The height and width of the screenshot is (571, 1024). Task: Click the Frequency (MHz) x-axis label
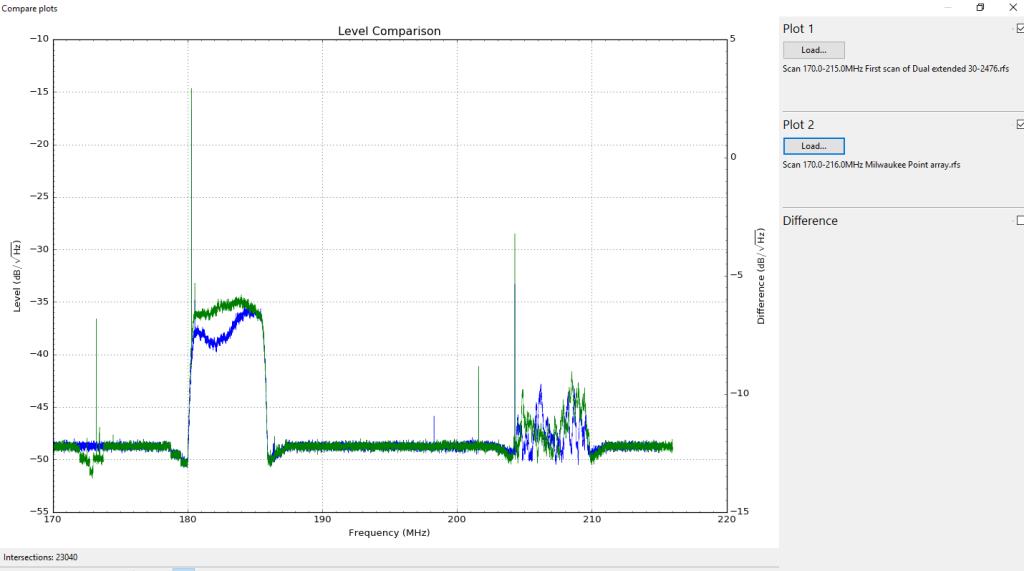pyautogui.click(x=389, y=533)
